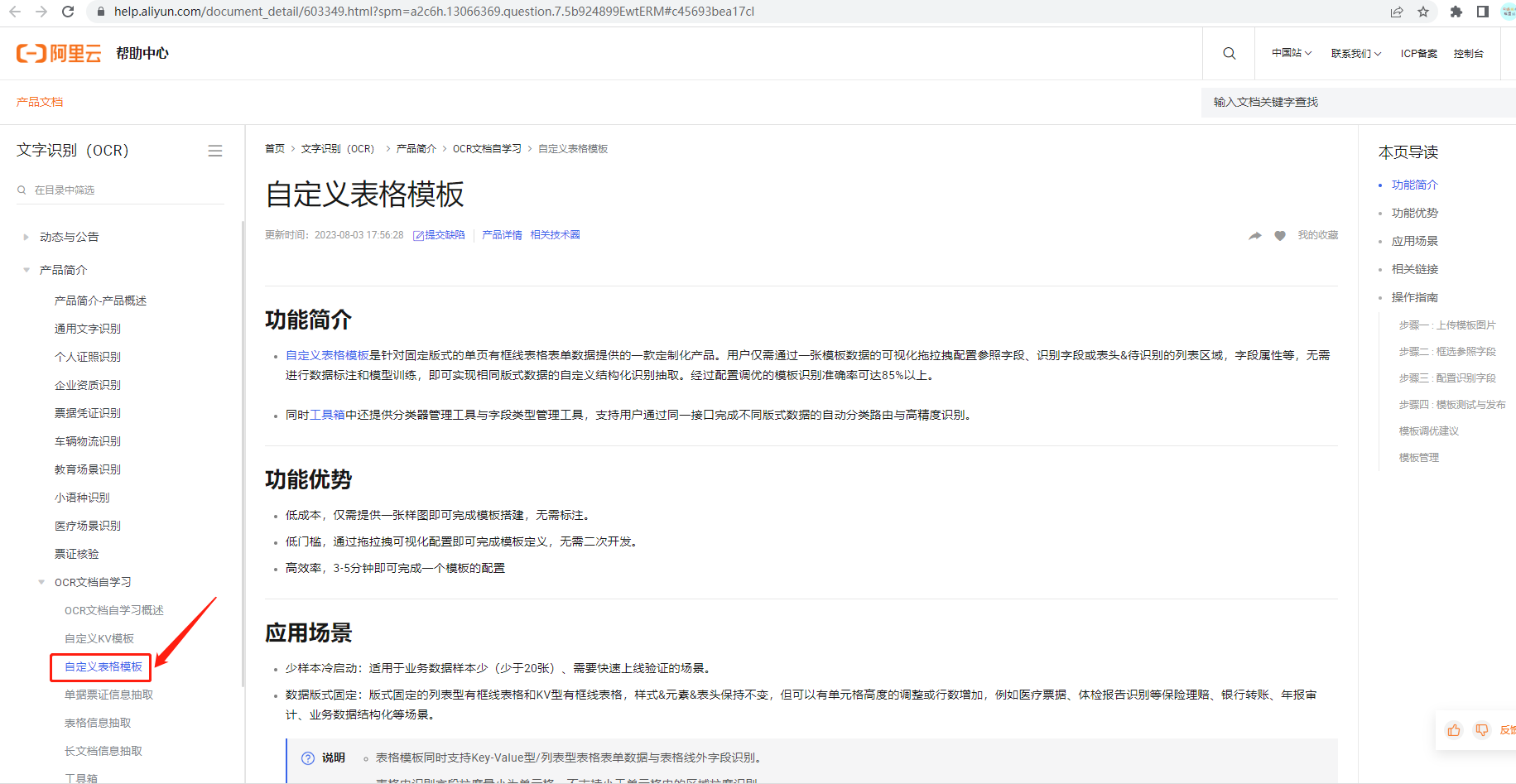Bookmark this page with star icon
The height and width of the screenshot is (784, 1516).
pyautogui.click(x=1423, y=12)
